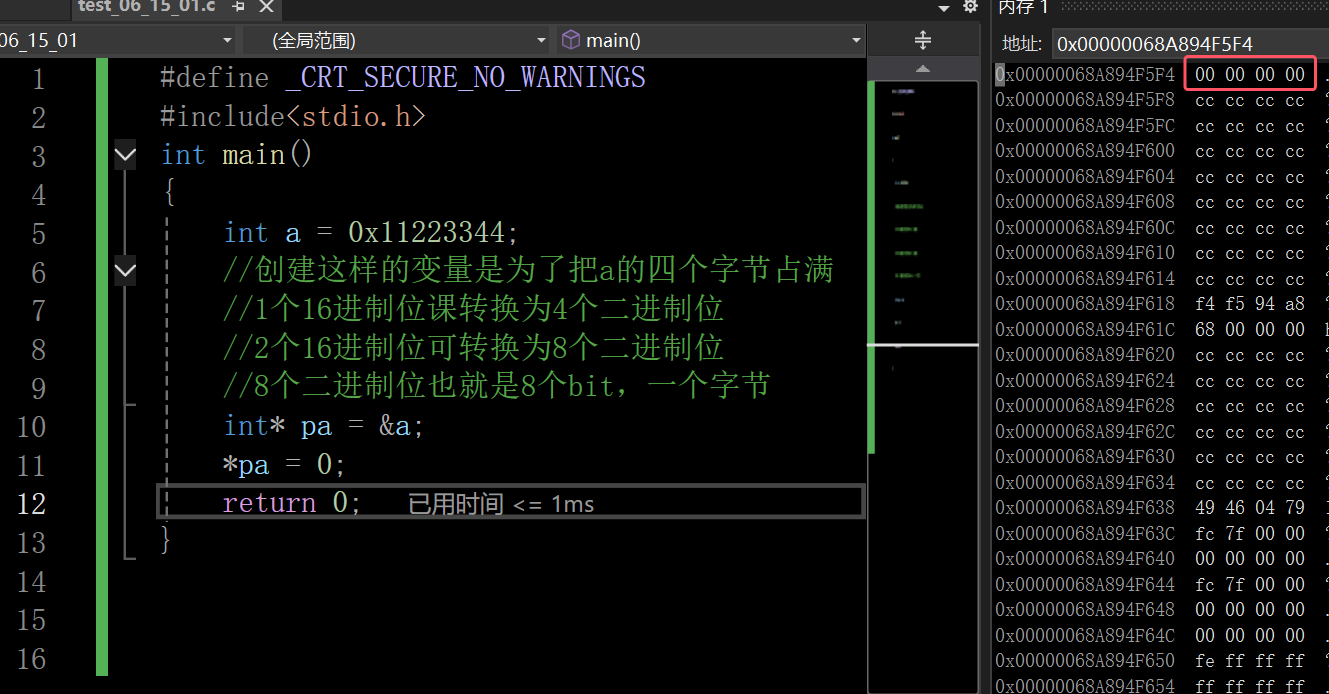Click inside the 地址 address input field
1329x694 pixels.
[x=1150, y=43]
